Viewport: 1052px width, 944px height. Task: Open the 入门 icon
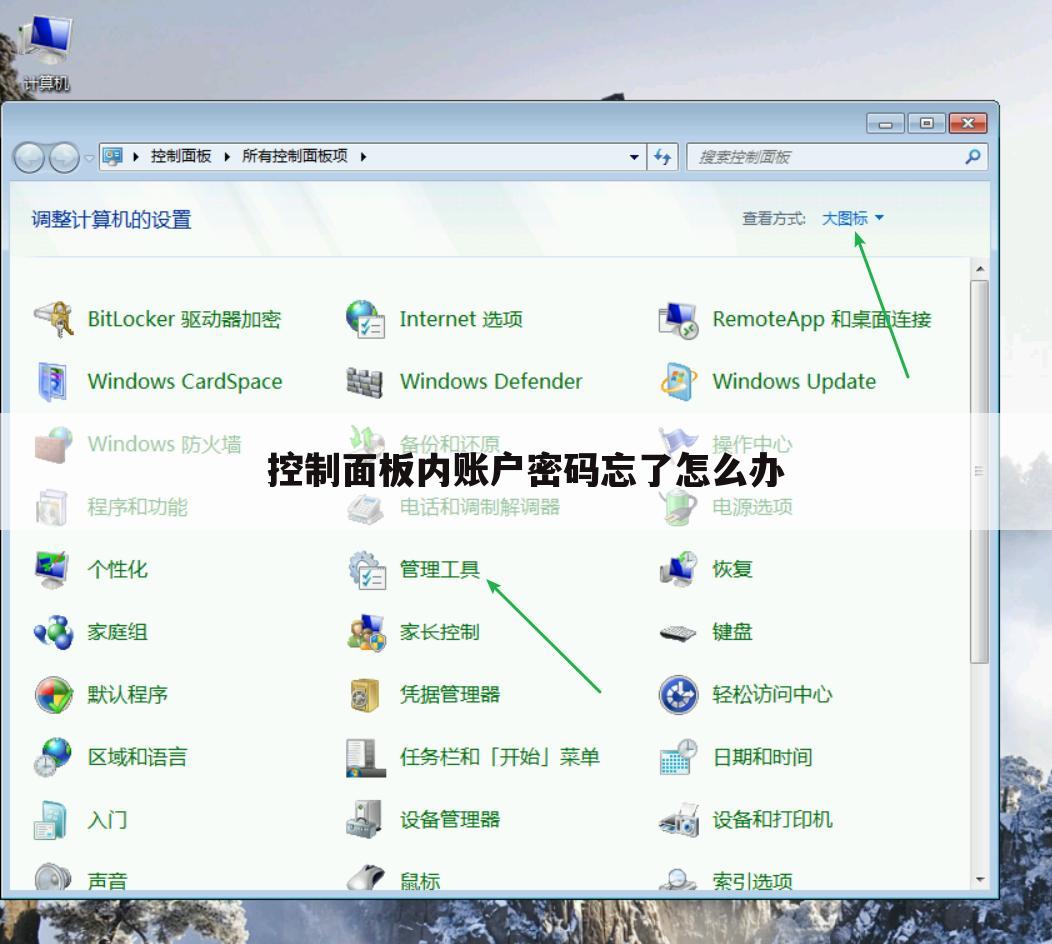51,820
